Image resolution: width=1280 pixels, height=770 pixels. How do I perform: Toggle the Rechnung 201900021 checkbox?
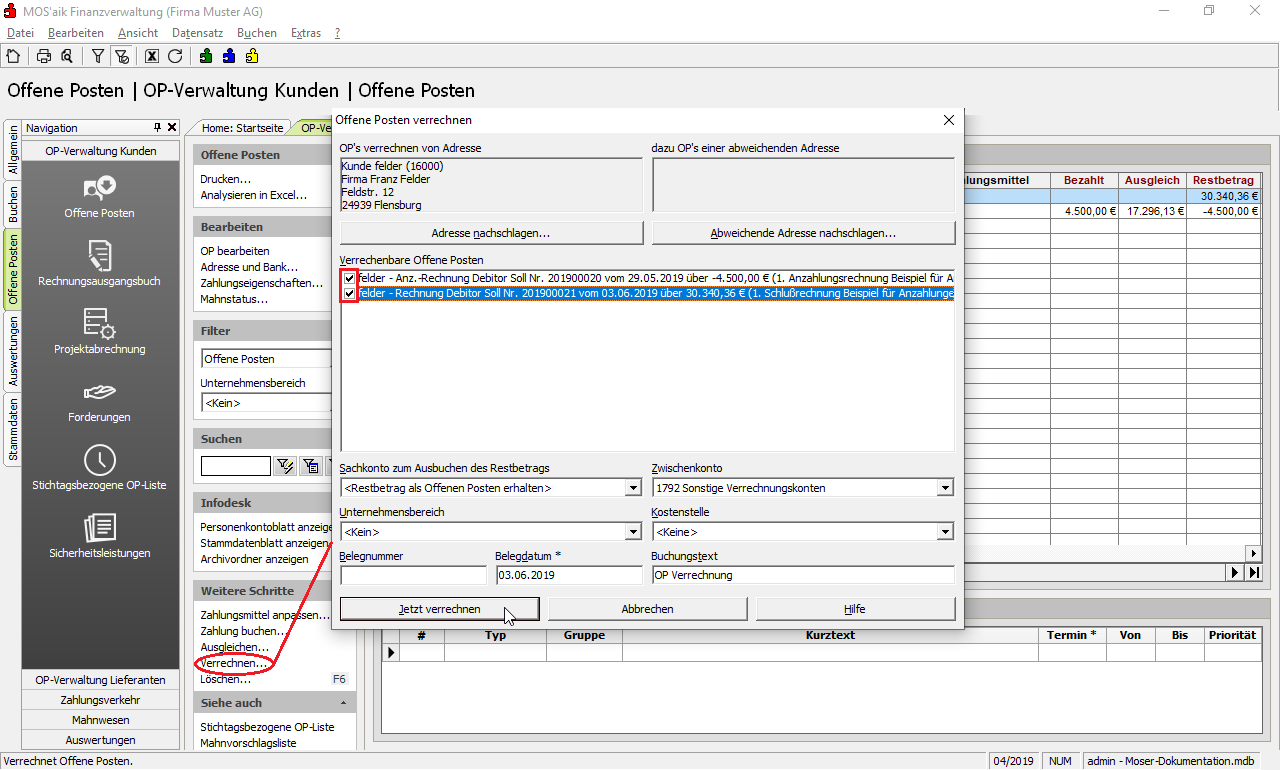tap(349, 294)
